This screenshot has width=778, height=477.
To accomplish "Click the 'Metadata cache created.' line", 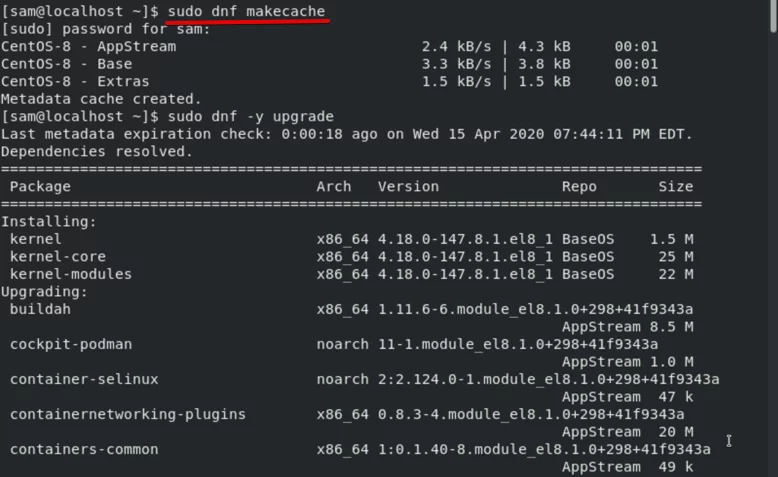I will [x=101, y=99].
